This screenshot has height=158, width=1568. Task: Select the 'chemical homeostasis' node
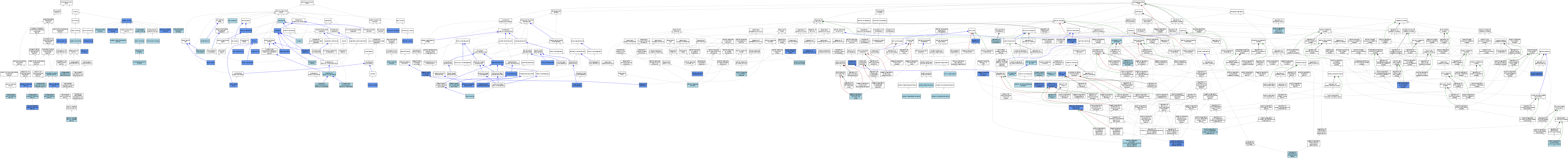(880, 21)
